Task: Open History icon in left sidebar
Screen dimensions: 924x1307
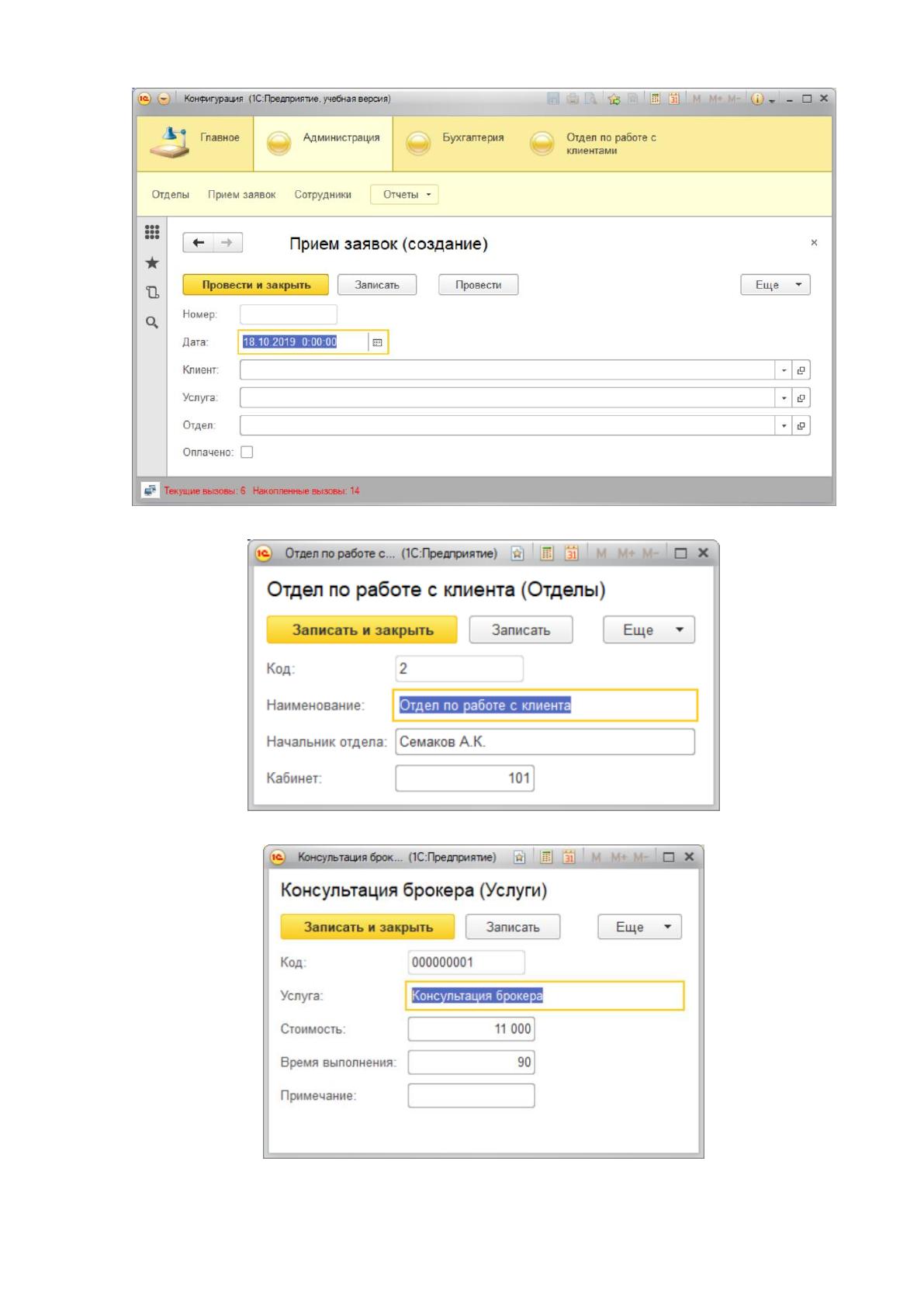Action: (152, 293)
